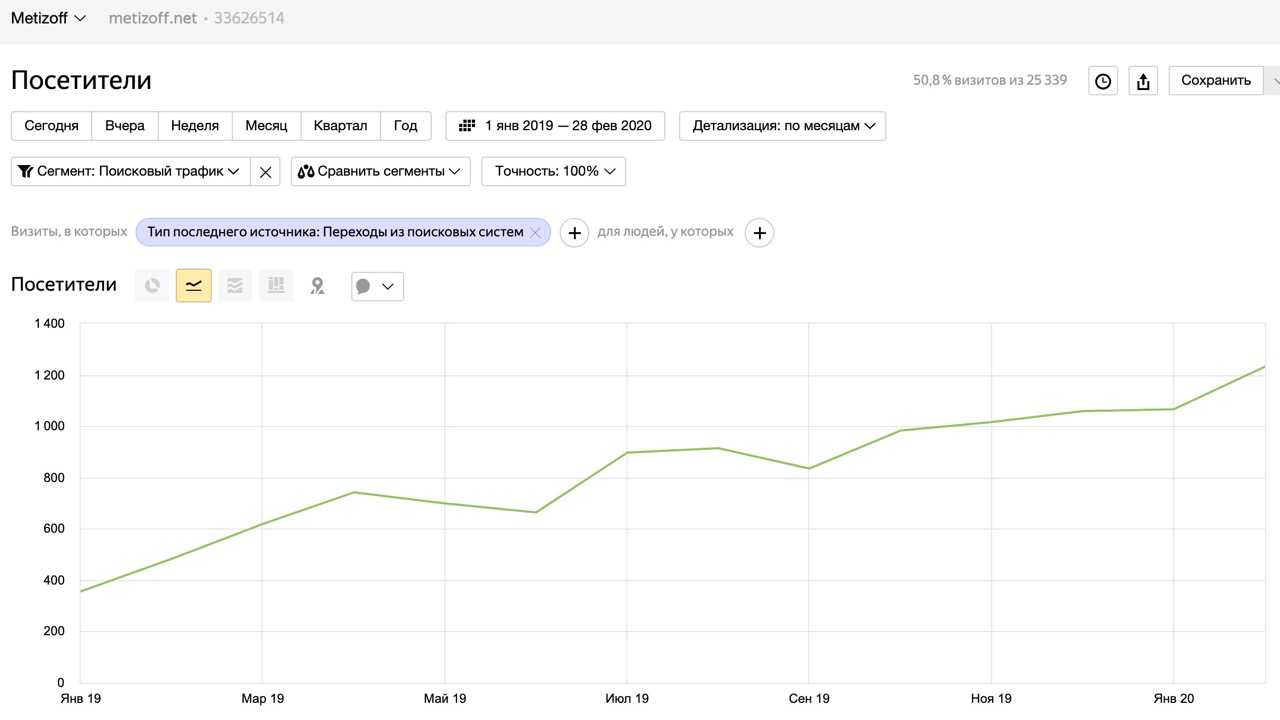Click the Save button
The width and height of the screenshot is (1280, 720).
1215,81
